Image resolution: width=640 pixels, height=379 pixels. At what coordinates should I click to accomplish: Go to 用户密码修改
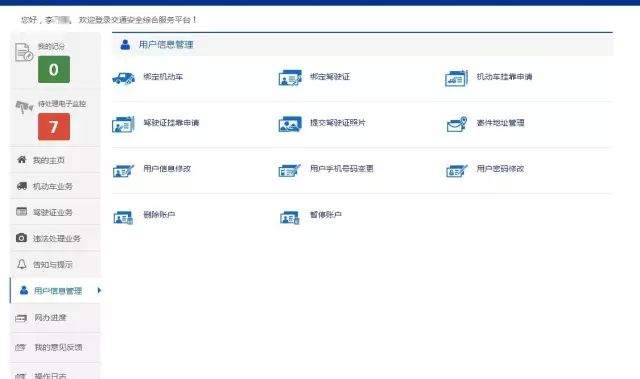(x=500, y=168)
